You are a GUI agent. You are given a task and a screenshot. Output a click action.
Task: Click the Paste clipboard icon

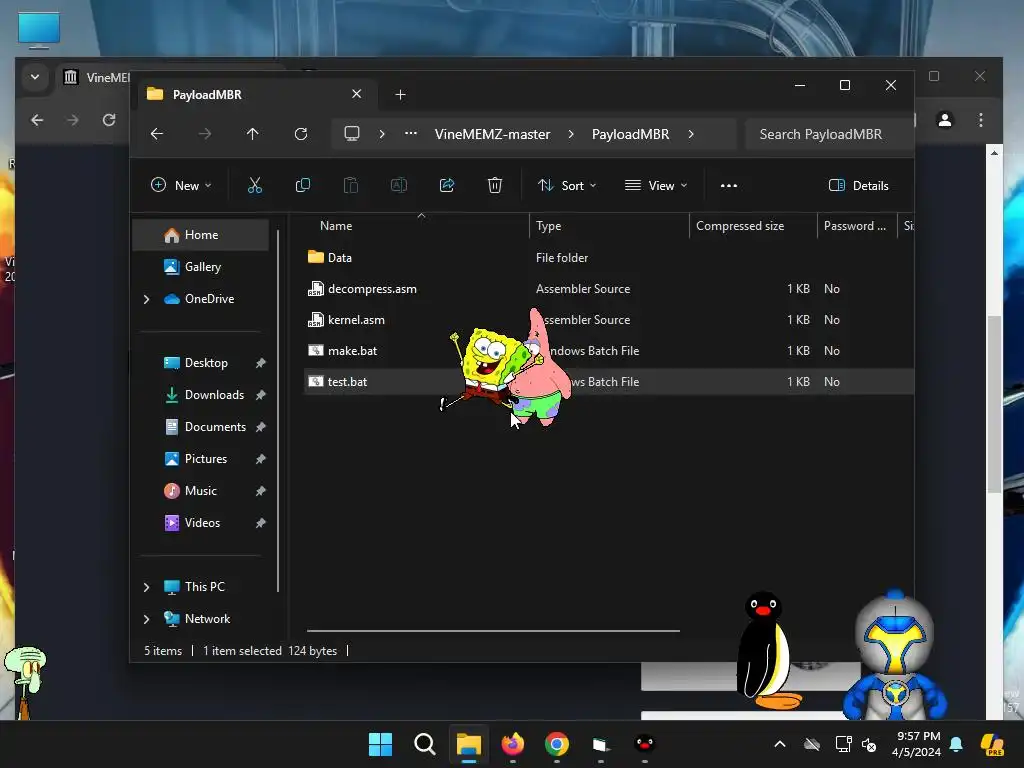click(x=351, y=185)
